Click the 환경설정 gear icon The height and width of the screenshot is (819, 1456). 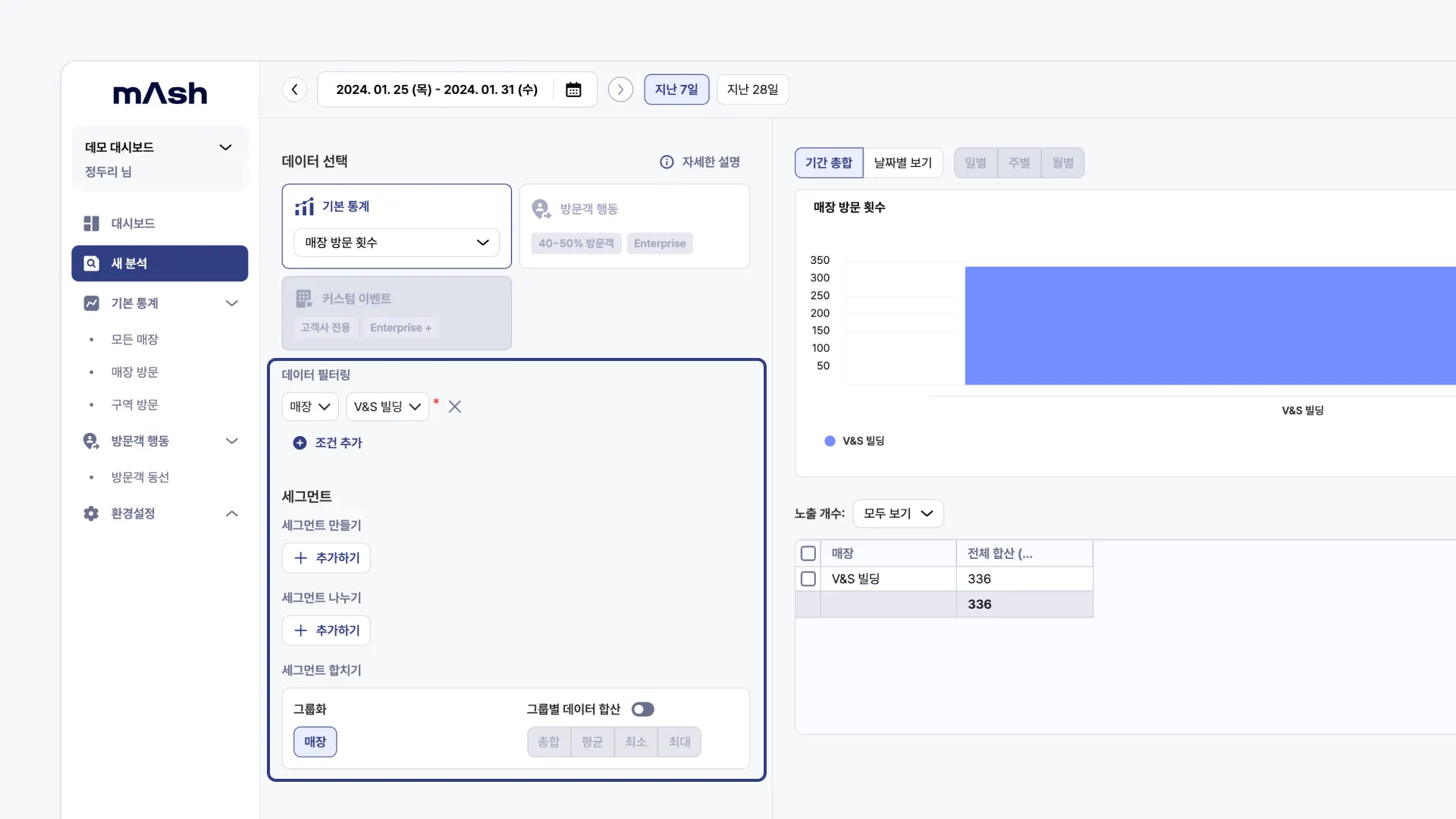(x=91, y=513)
